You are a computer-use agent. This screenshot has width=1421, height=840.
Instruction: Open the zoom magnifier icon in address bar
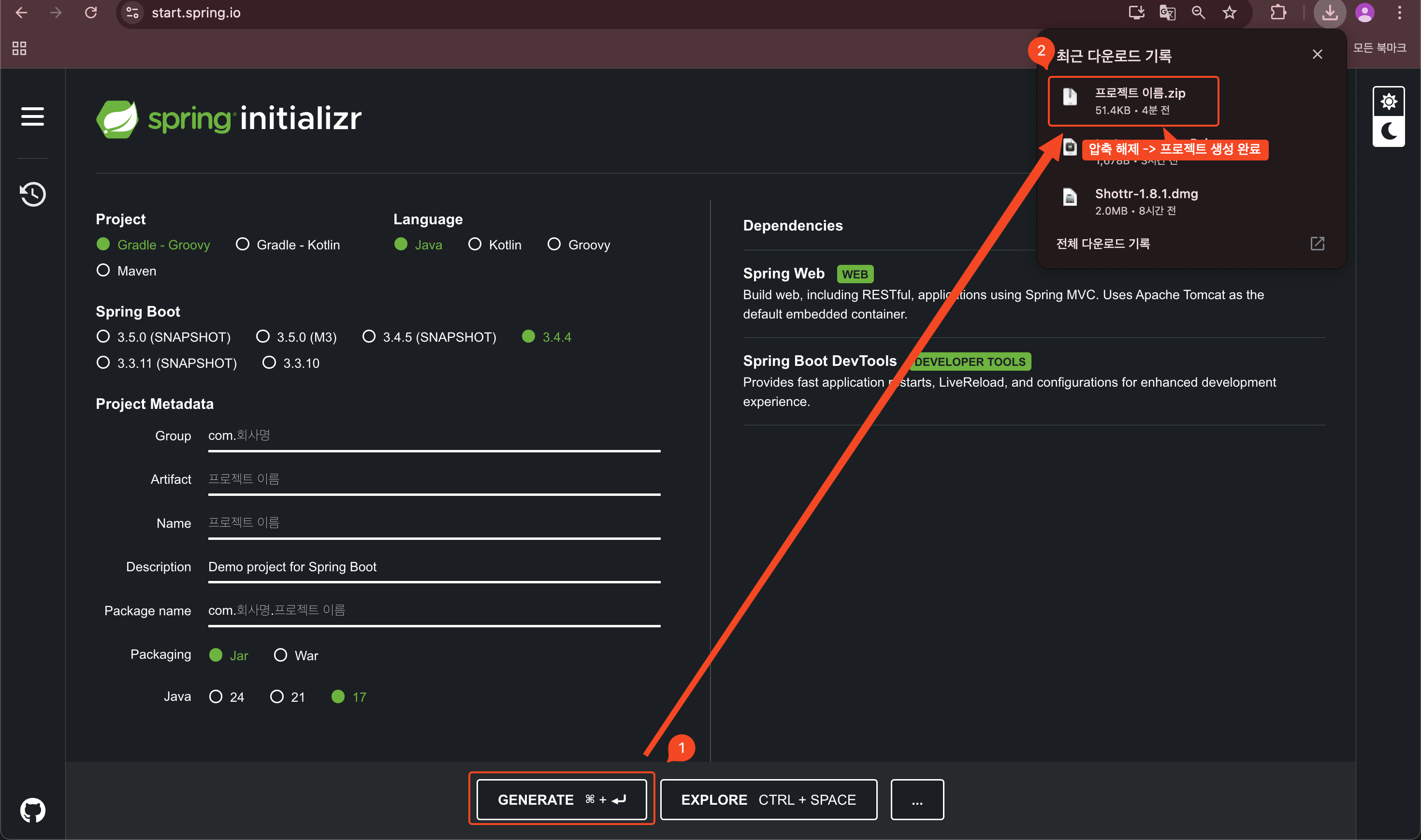[1198, 13]
